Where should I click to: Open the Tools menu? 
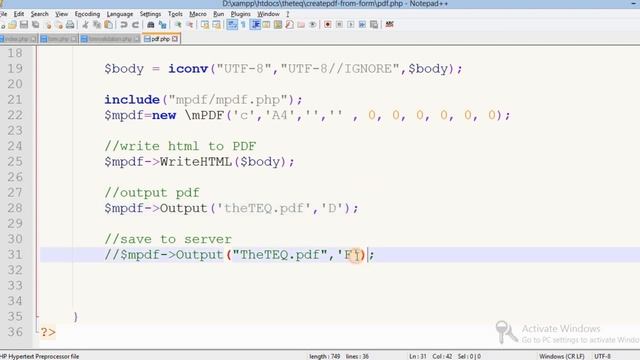pyautogui.click(x=176, y=14)
